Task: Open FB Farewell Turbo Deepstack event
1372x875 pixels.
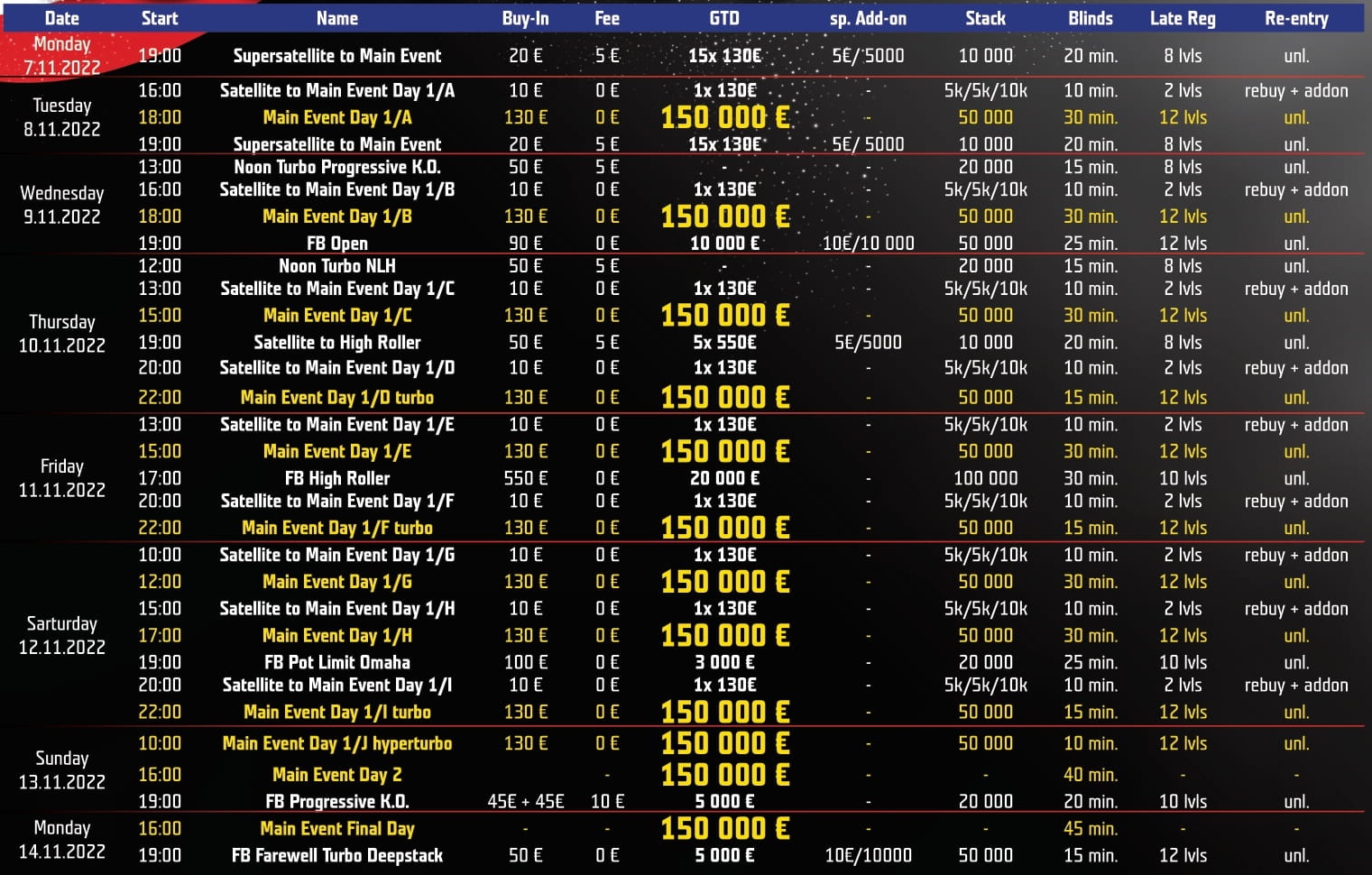Action: coord(336,855)
